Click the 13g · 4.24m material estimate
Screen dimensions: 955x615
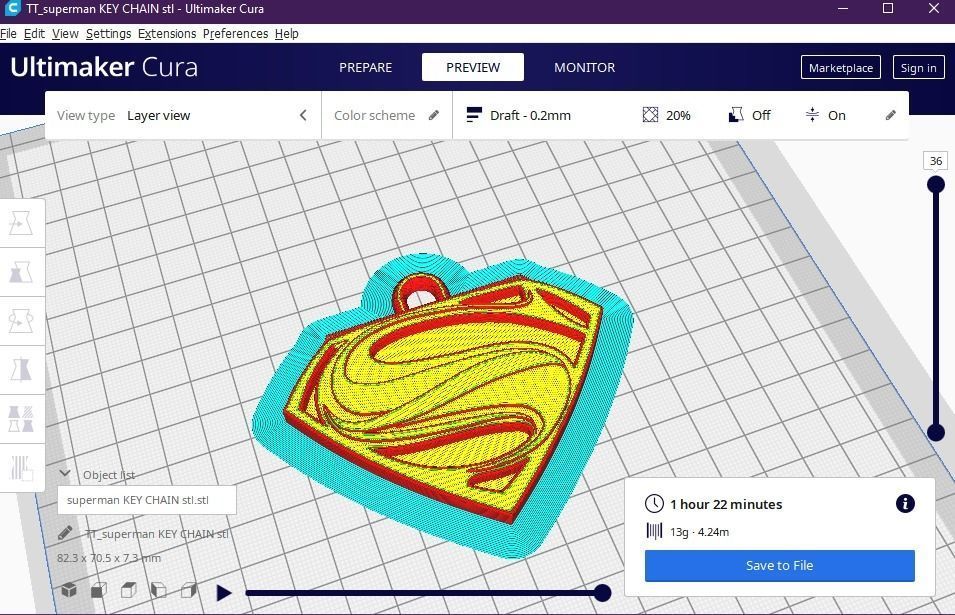click(699, 532)
